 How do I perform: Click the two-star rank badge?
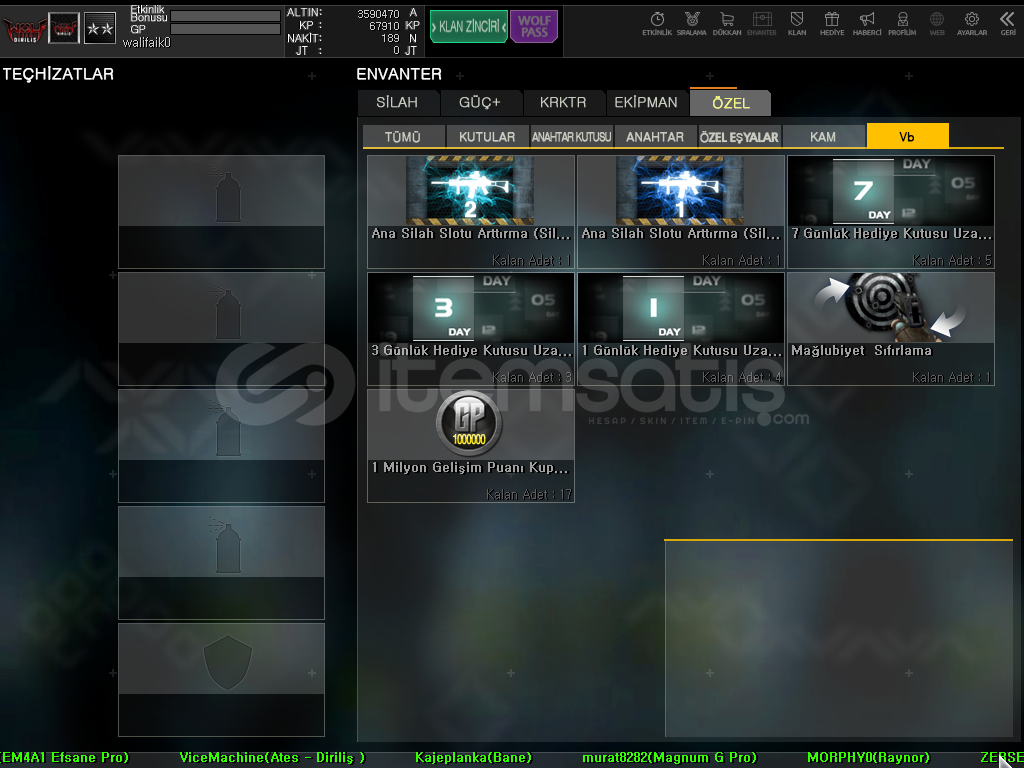pyautogui.click(x=100, y=29)
